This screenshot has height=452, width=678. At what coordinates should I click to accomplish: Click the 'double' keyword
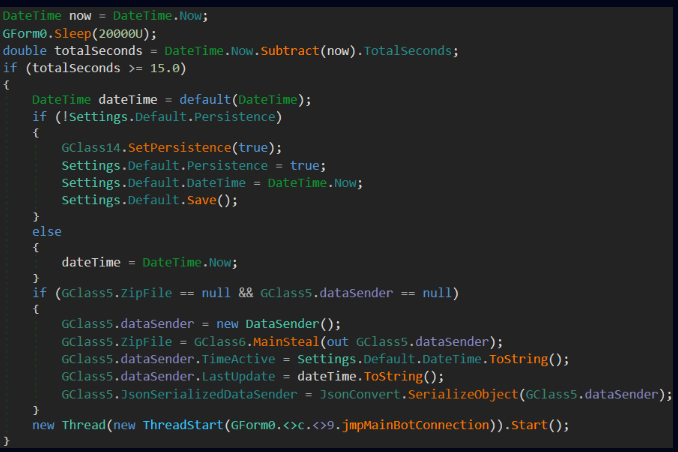pyautogui.click(x=25, y=51)
